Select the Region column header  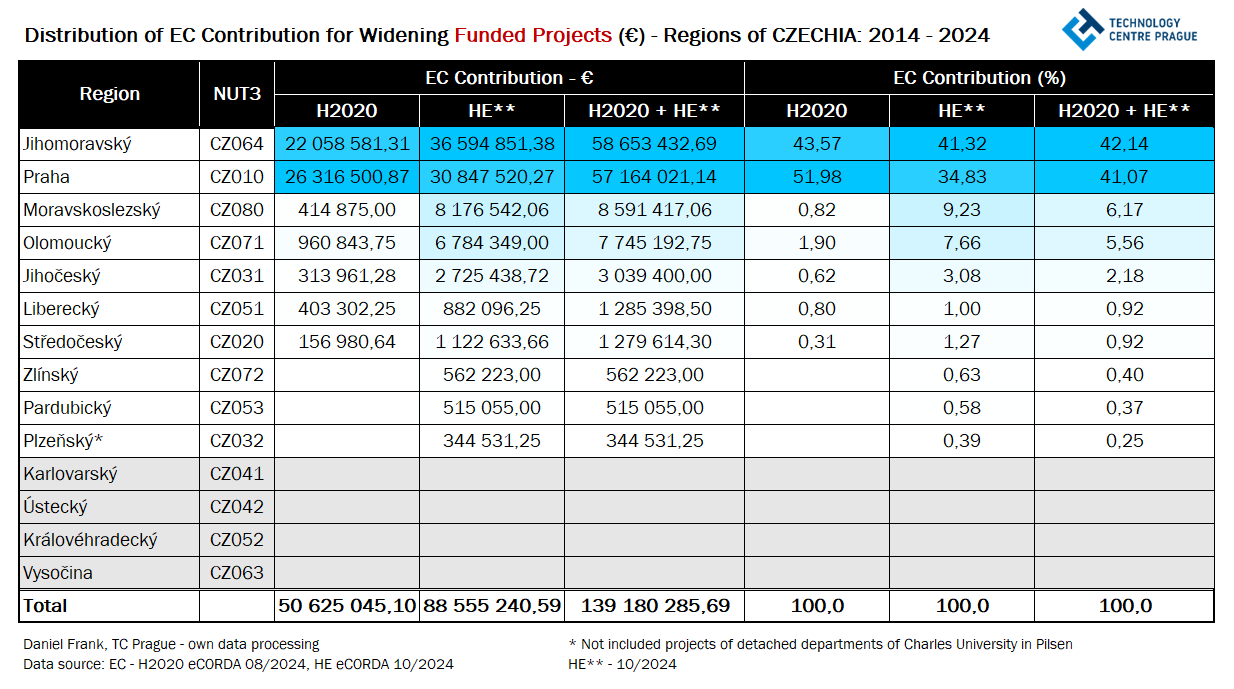click(x=109, y=94)
